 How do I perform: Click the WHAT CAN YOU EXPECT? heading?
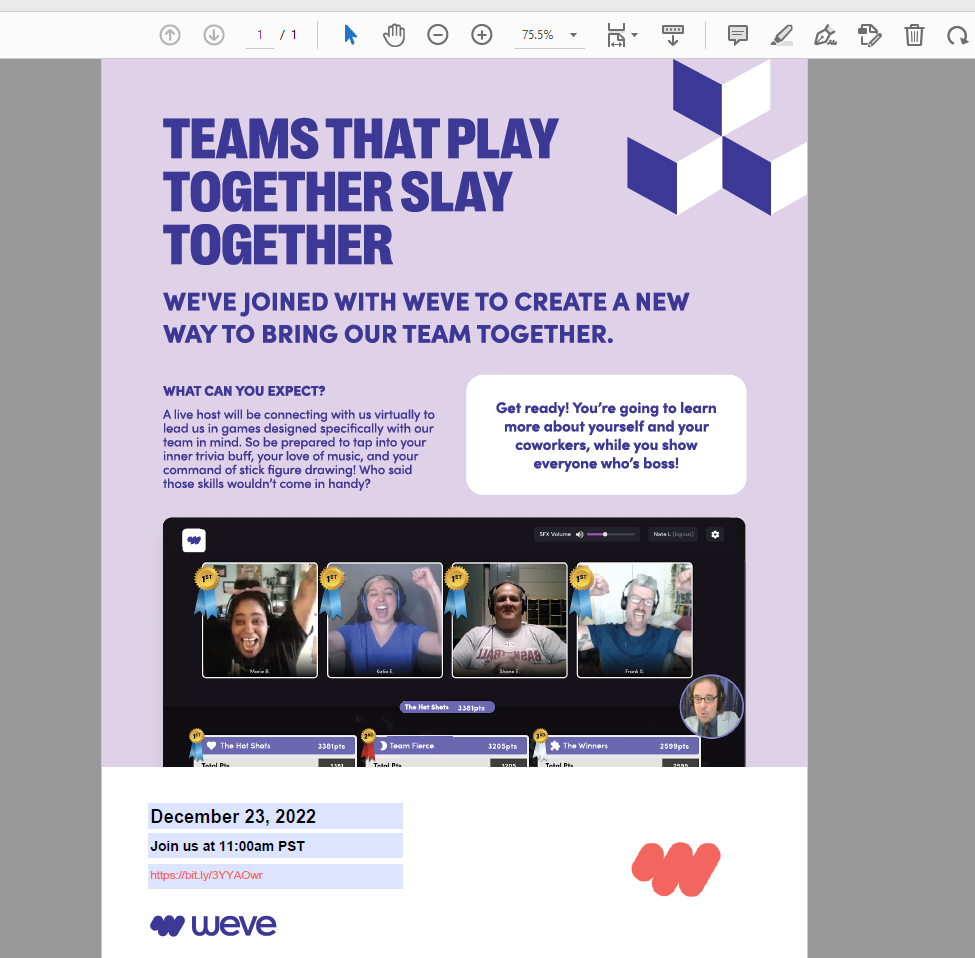coord(244,391)
